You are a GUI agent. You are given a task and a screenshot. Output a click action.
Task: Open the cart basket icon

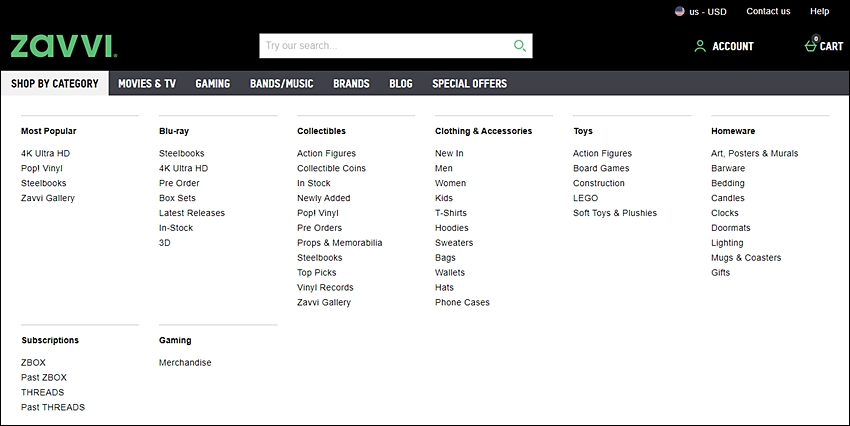[x=810, y=46]
